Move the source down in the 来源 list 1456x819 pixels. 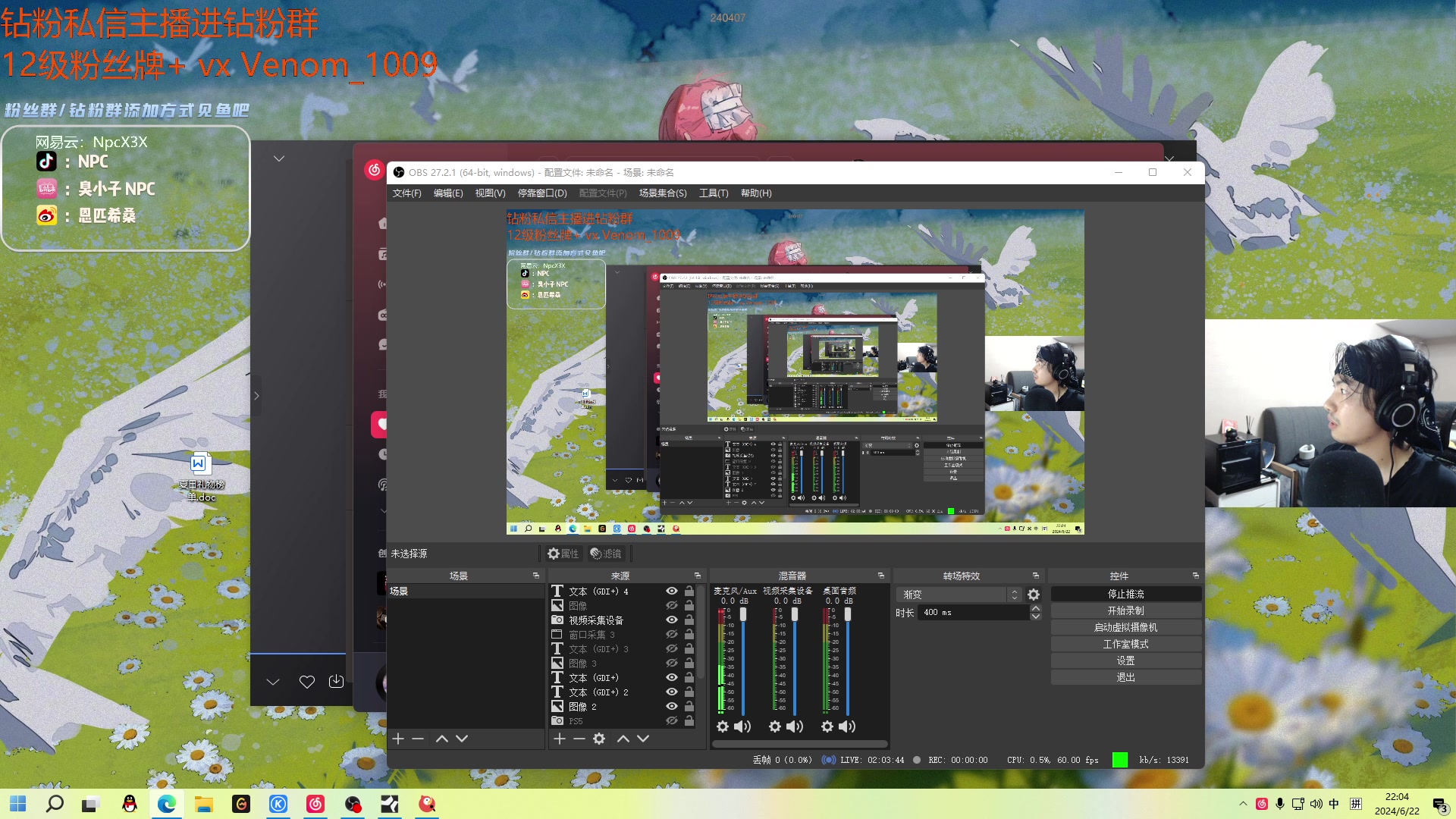[x=643, y=739]
